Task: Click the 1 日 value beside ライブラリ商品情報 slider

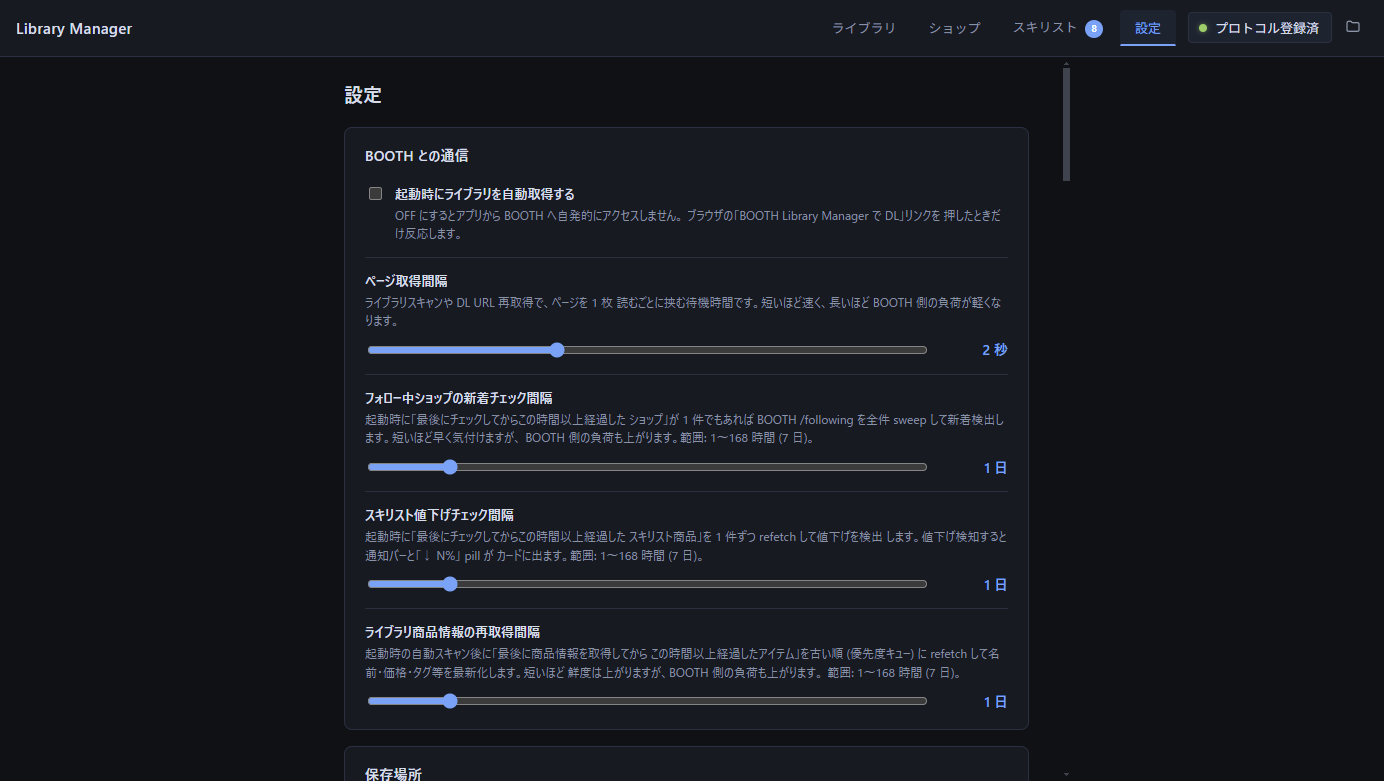Action: click(995, 701)
